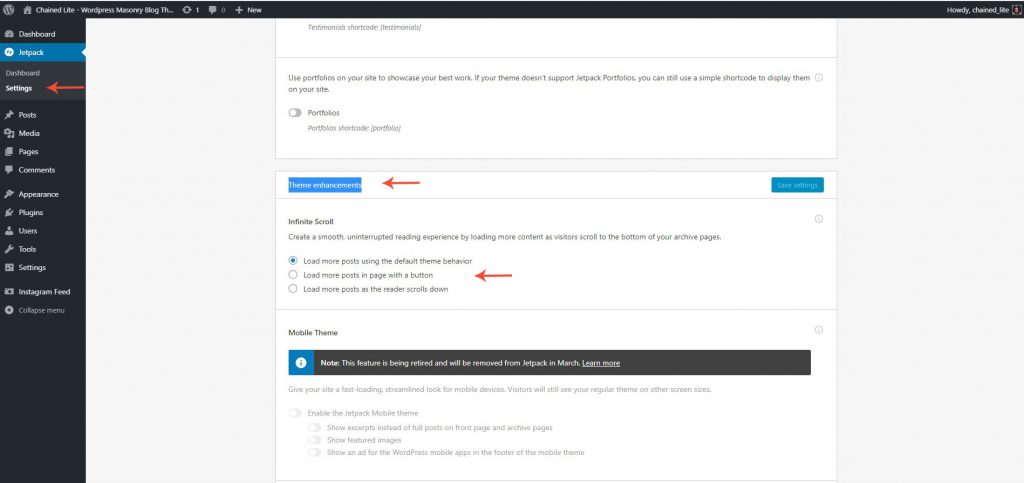
Task: Open the updates counter icon
Action: 190,9
